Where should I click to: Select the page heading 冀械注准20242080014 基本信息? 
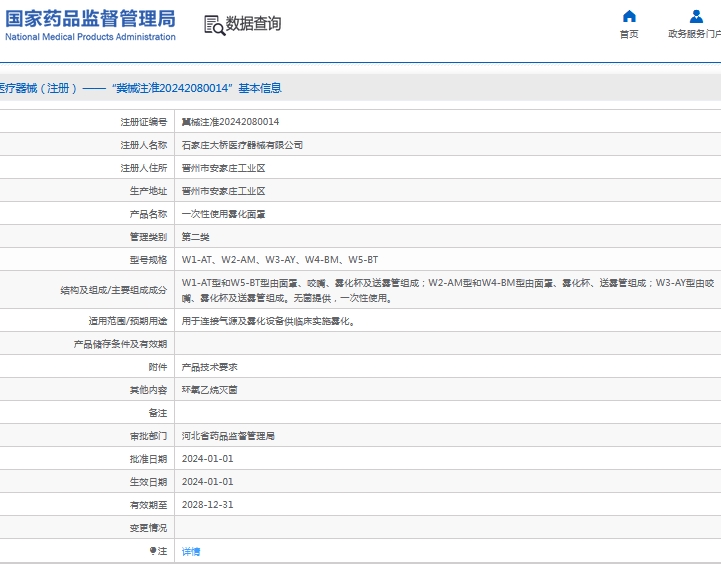[x=197, y=88]
